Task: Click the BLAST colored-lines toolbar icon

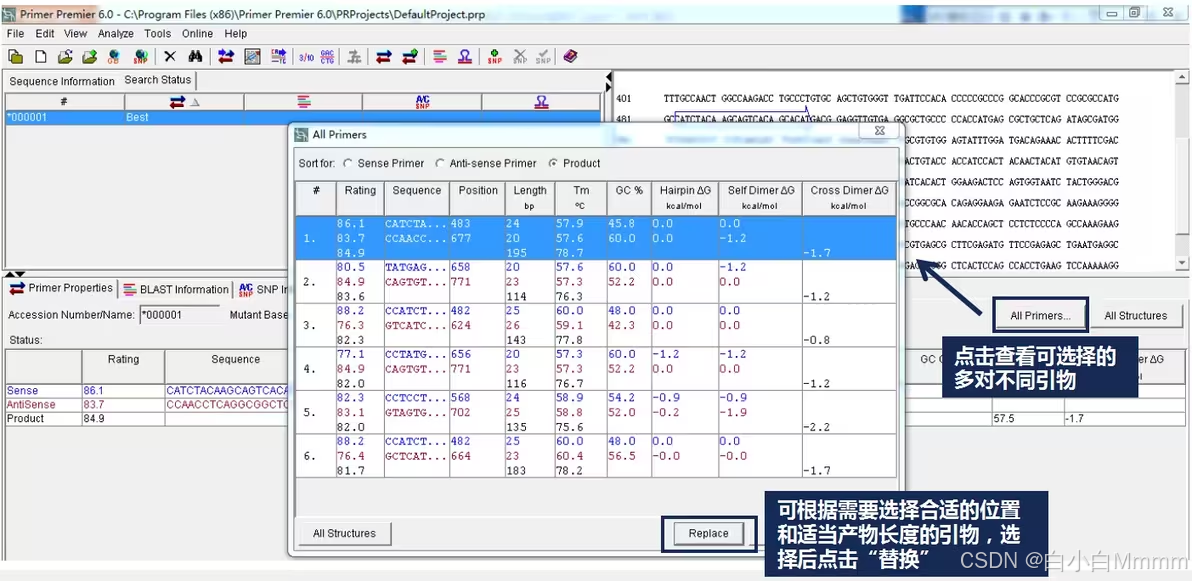Action: [440, 56]
